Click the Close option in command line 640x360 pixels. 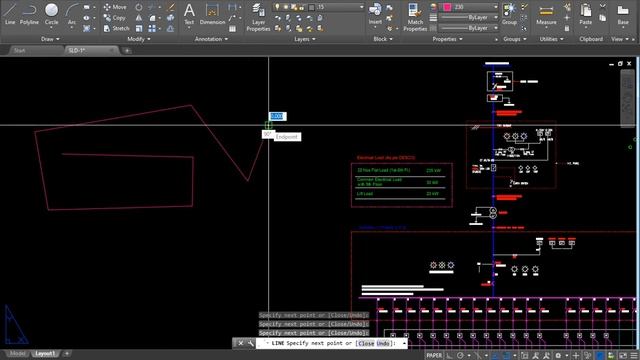coord(366,344)
